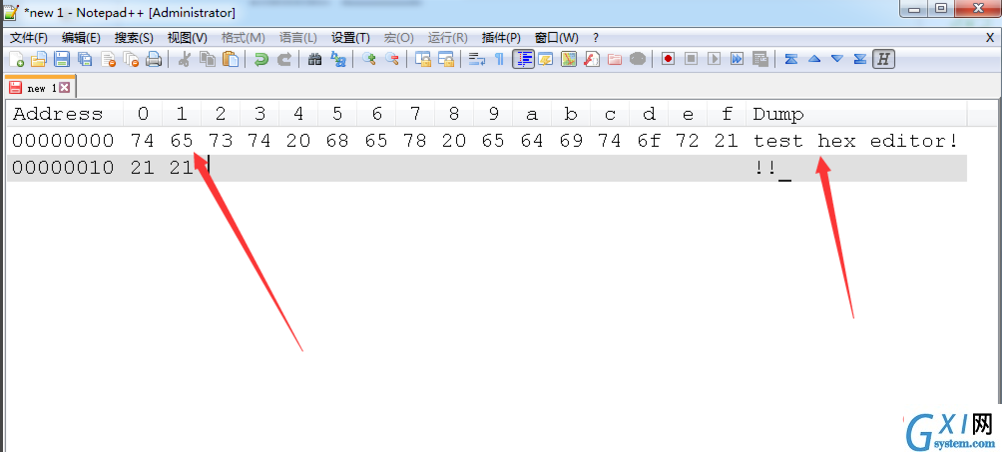Print the document with printer icon
The width and height of the screenshot is (1002, 452).
click(154, 59)
